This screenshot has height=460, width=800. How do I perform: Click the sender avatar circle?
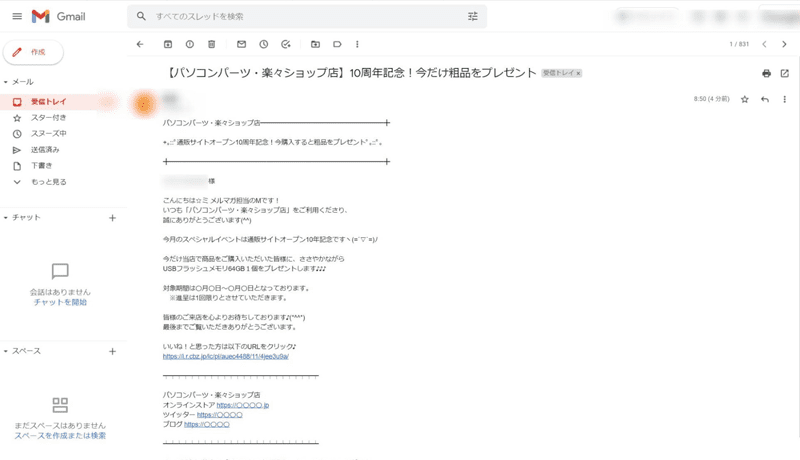[143, 105]
